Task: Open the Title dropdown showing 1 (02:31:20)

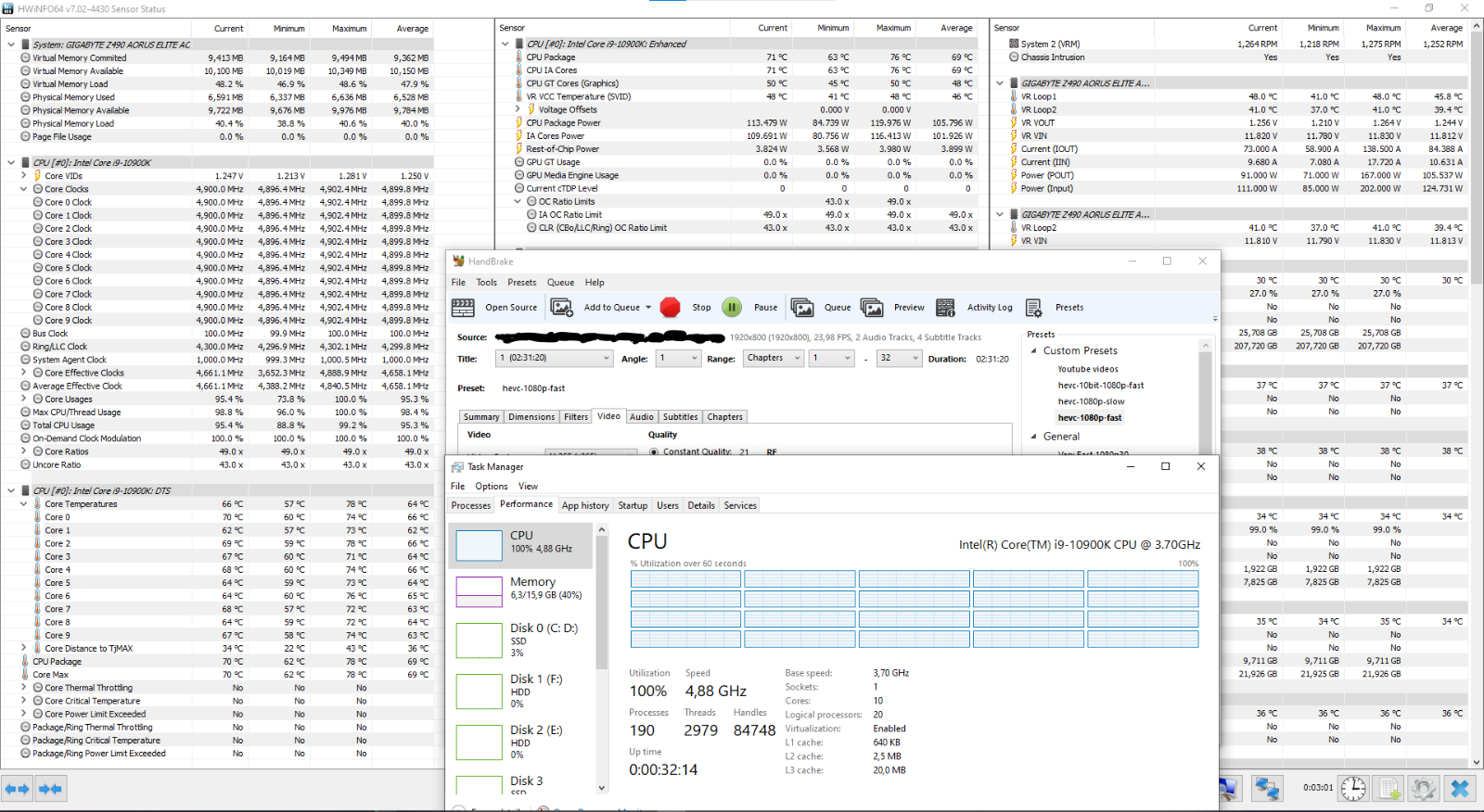Action: (x=555, y=358)
